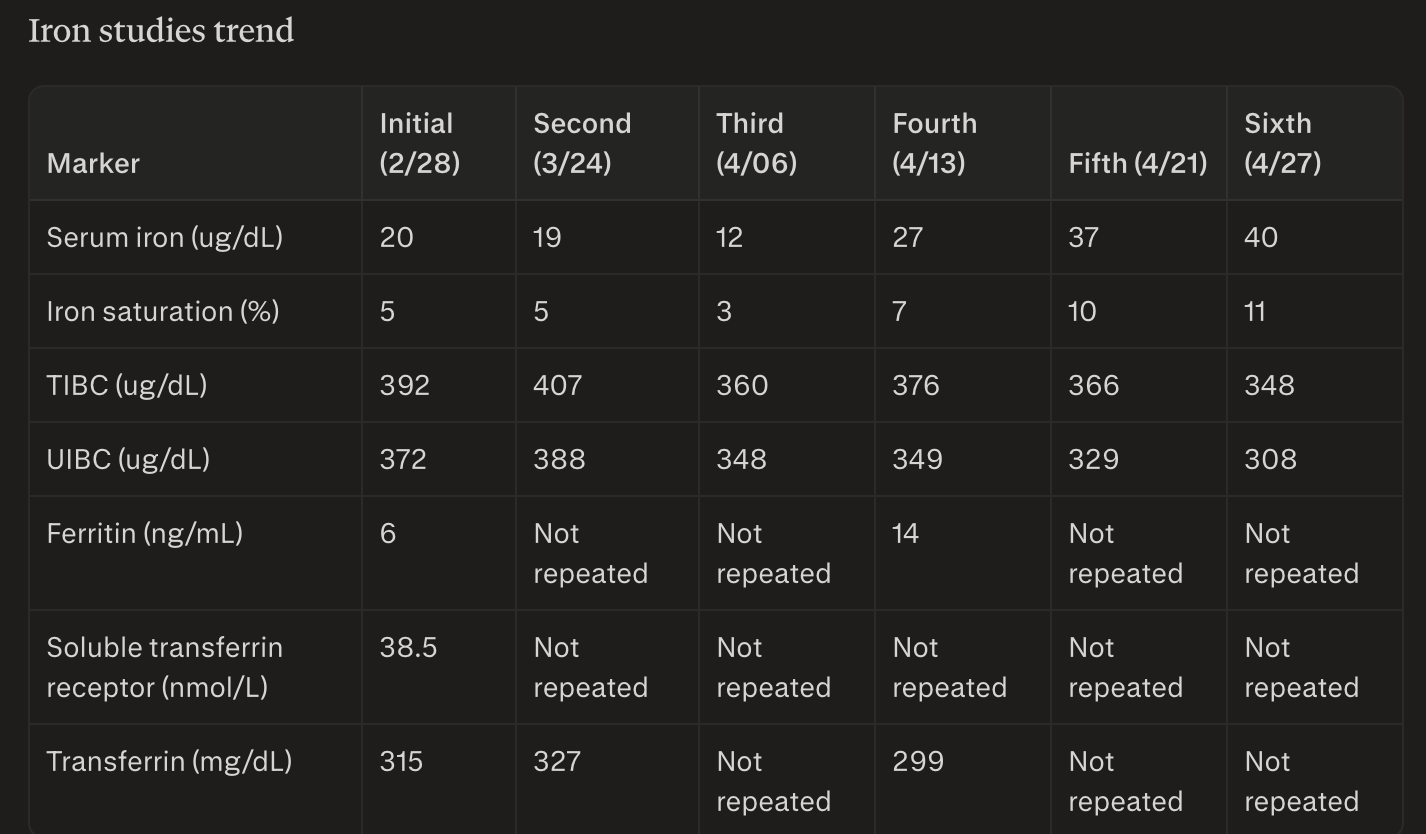
Task: Select the Marker column header
Action: click(x=93, y=163)
